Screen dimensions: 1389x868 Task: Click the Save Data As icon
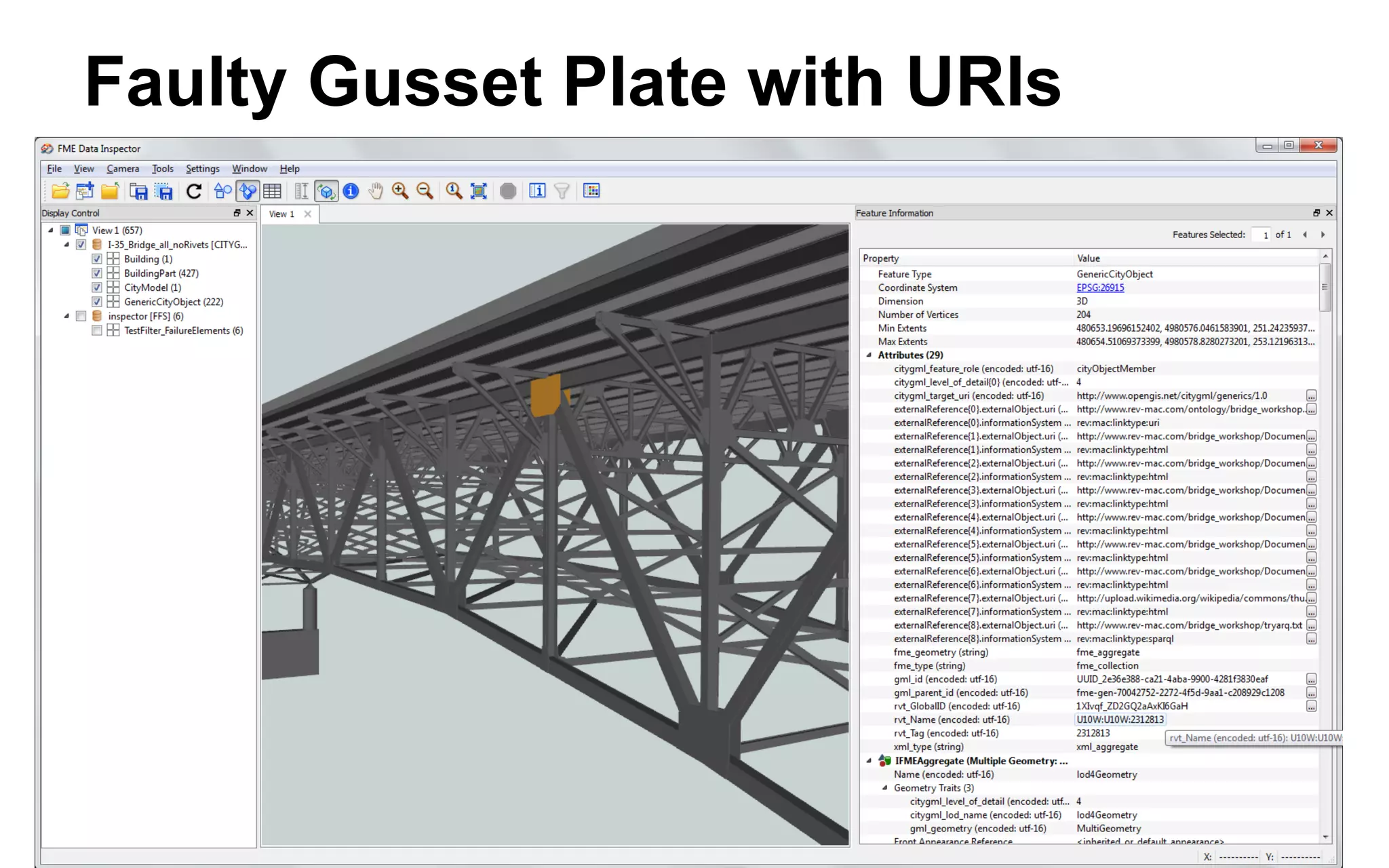tap(138, 191)
